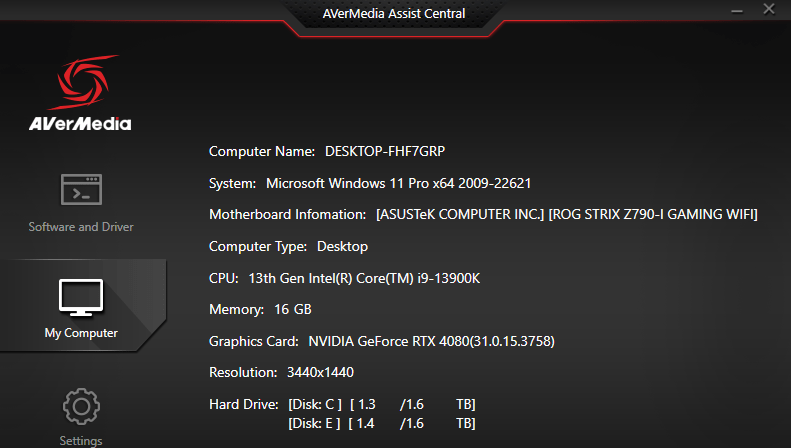
Task: Select the 3440x1440 resolution value
Action: click(x=320, y=372)
